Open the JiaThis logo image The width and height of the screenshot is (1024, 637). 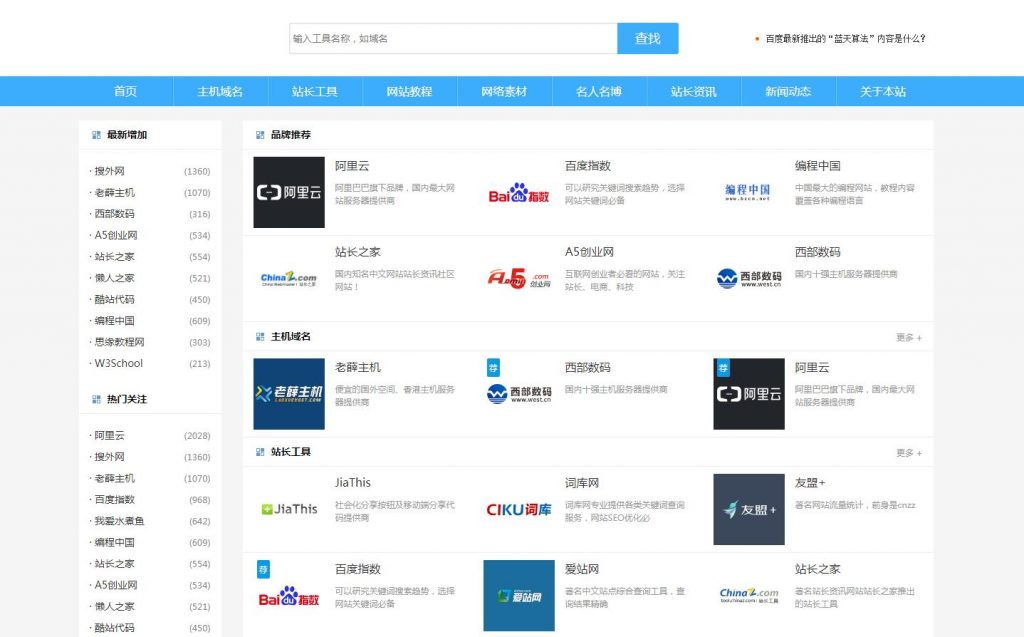pos(289,509)
